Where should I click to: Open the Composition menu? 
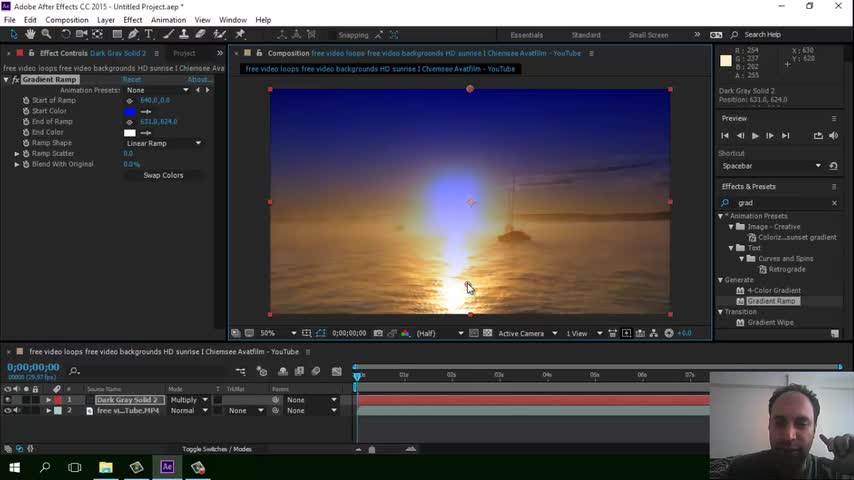click(67, 20)
